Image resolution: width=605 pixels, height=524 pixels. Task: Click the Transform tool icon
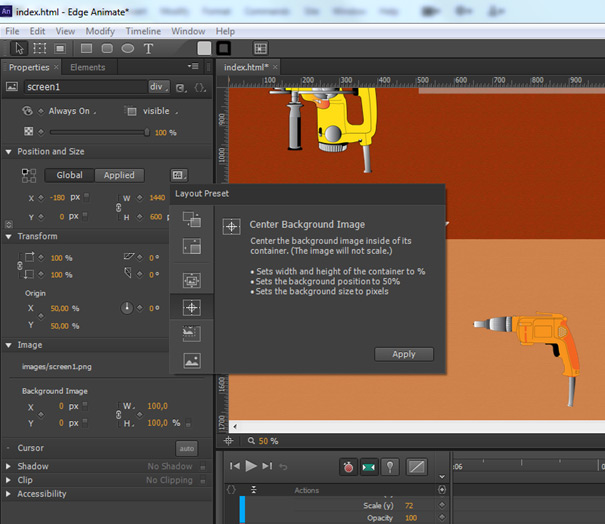point(39,48)
